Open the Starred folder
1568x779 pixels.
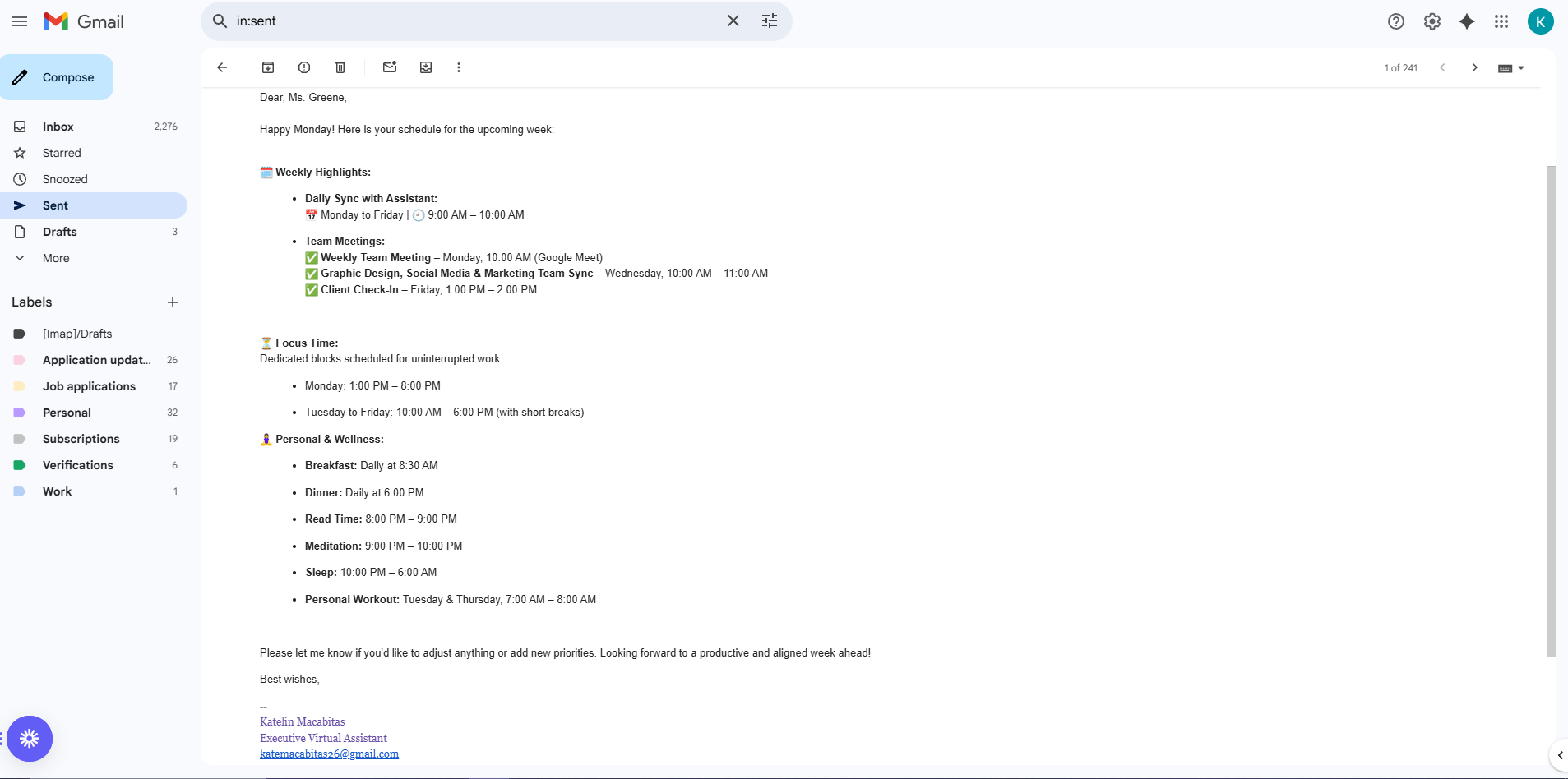(x=94, y=153)
